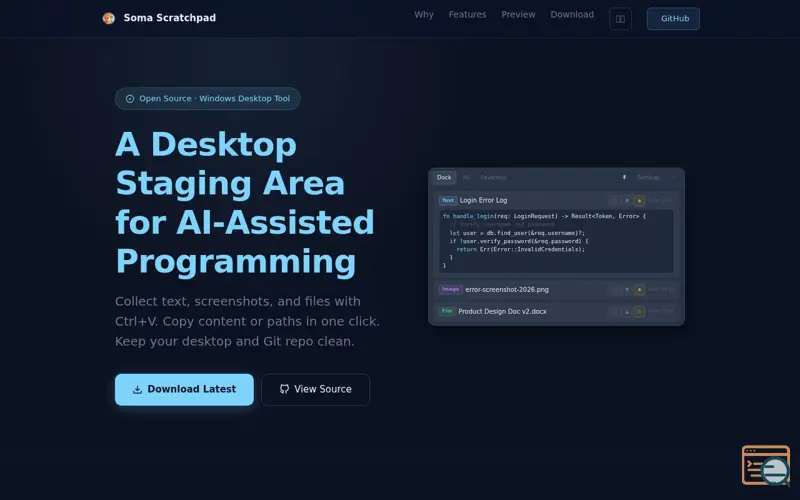Copy the Login Error Log item
The height and width of the screenshot is (500, 800).
[614, 201]
